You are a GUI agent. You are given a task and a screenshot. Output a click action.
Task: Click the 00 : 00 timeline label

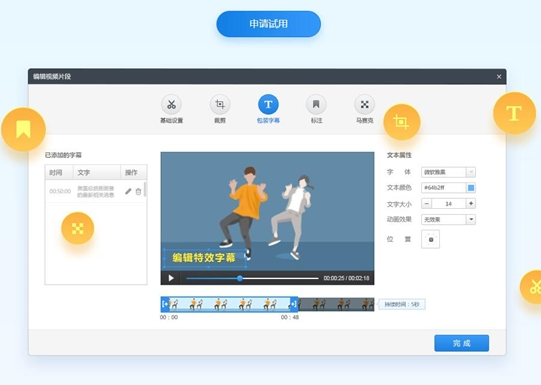[169, 317]
